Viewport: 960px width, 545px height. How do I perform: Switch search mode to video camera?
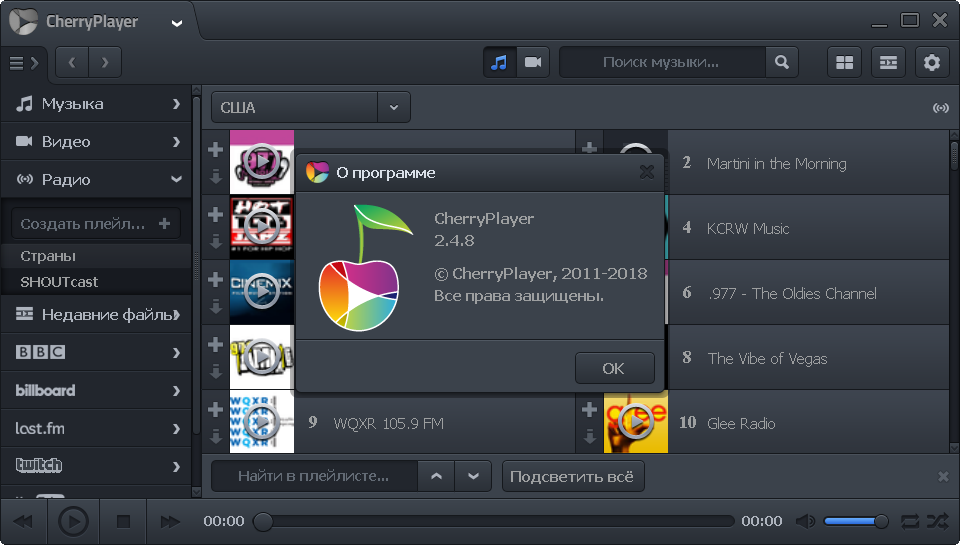tap(533, 62)
